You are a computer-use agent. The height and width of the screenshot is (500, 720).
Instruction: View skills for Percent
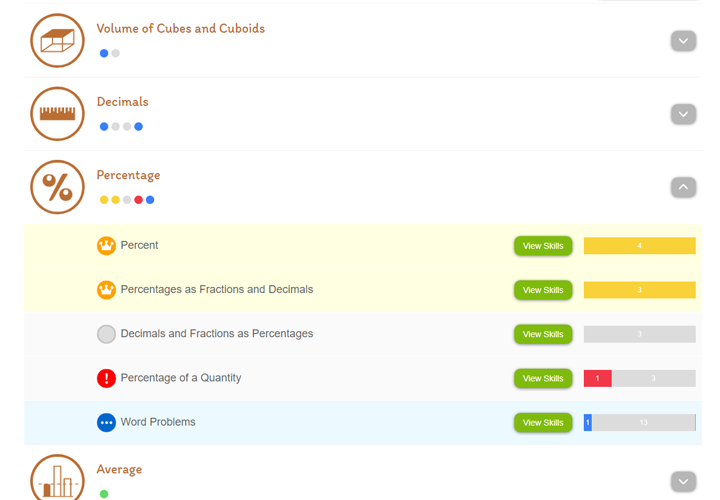tap(543, 246)
